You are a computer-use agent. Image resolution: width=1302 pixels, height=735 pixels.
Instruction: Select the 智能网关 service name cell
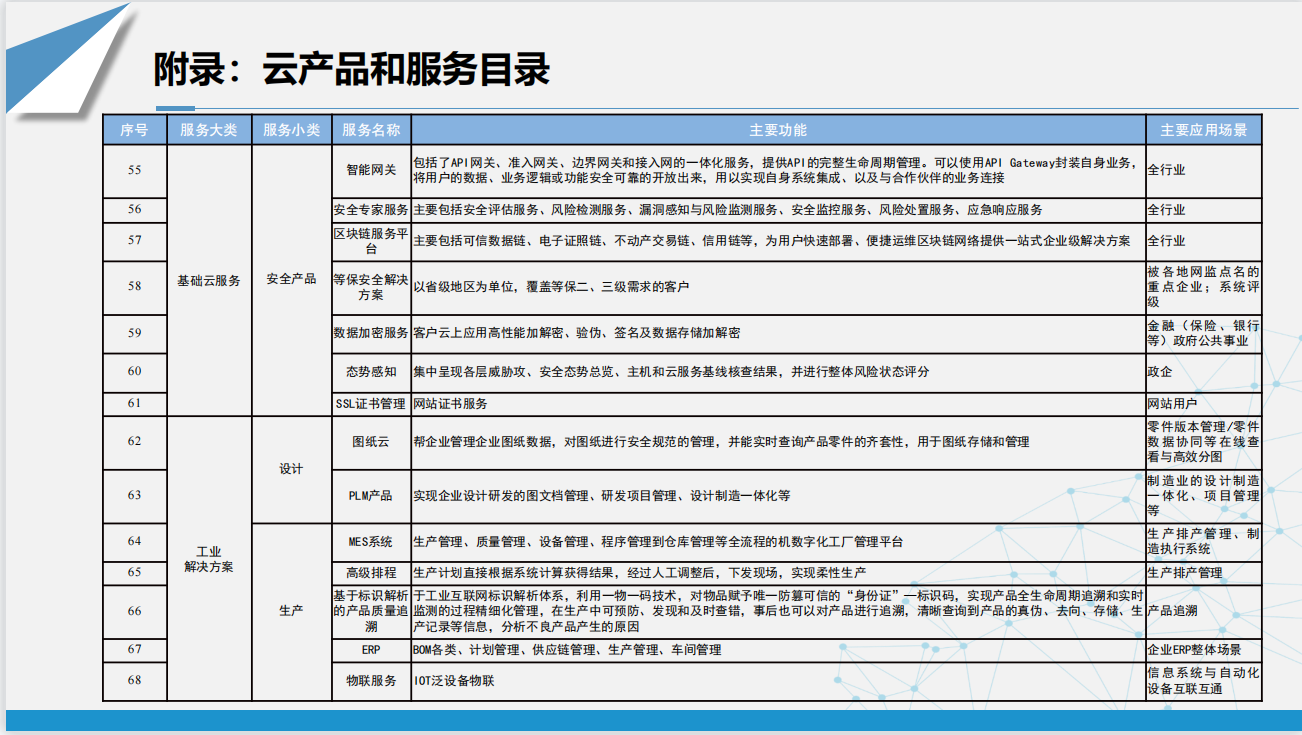point(371,170)
